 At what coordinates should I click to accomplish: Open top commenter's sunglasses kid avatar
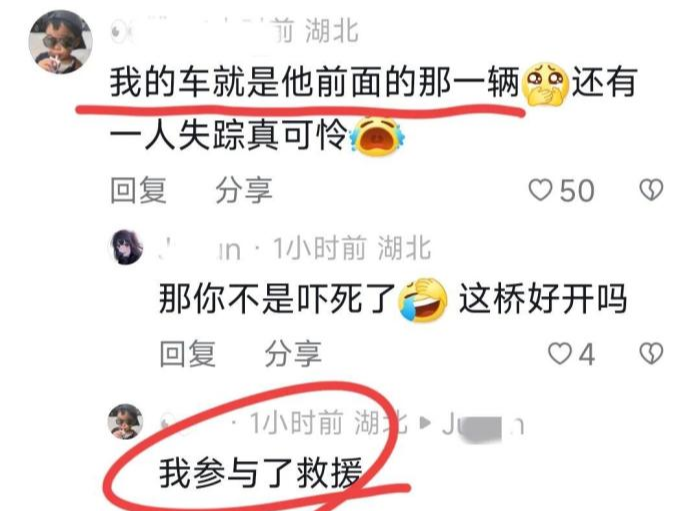coord(60,42)
